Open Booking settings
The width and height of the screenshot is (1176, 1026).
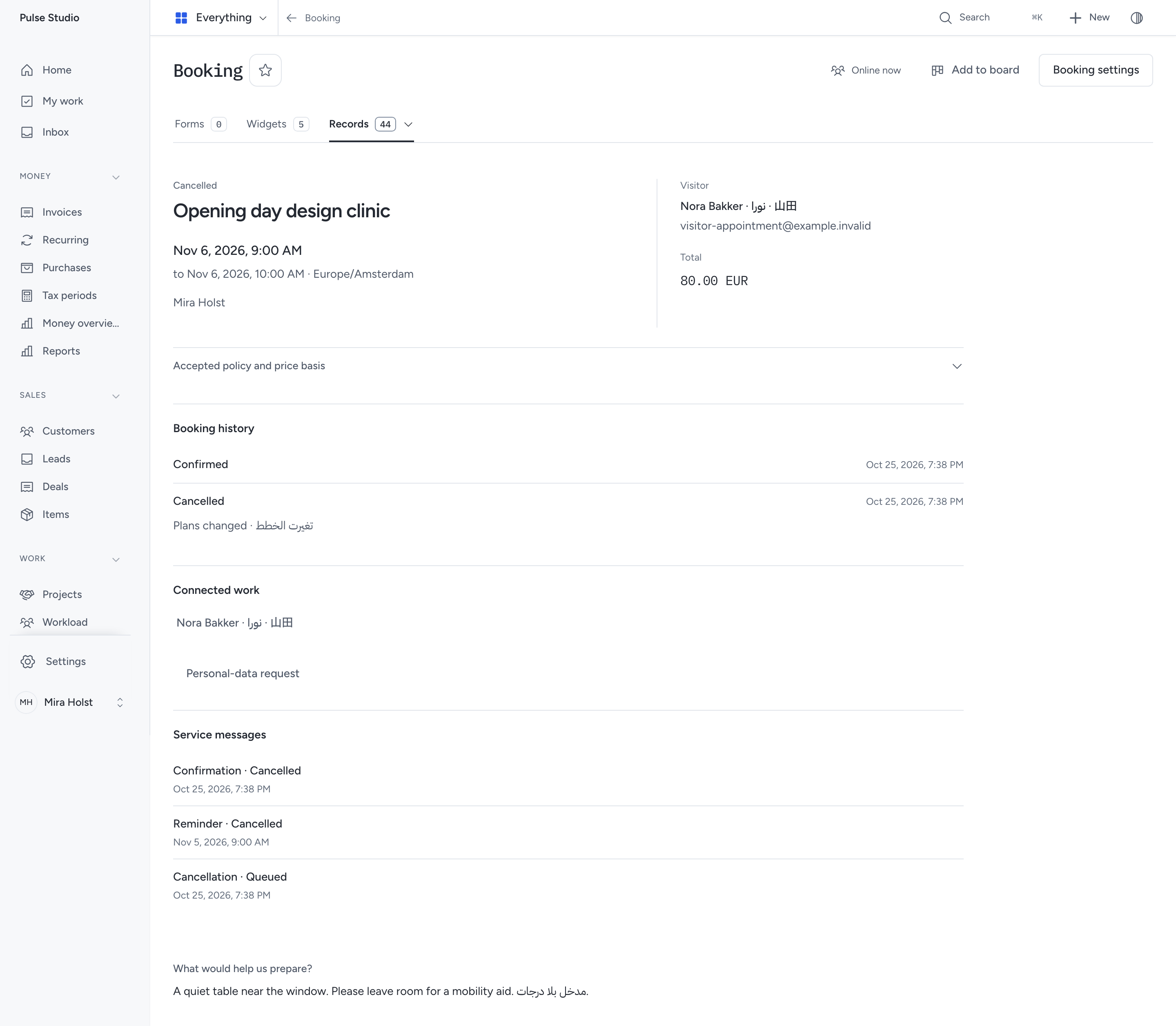coord(1095,70)
